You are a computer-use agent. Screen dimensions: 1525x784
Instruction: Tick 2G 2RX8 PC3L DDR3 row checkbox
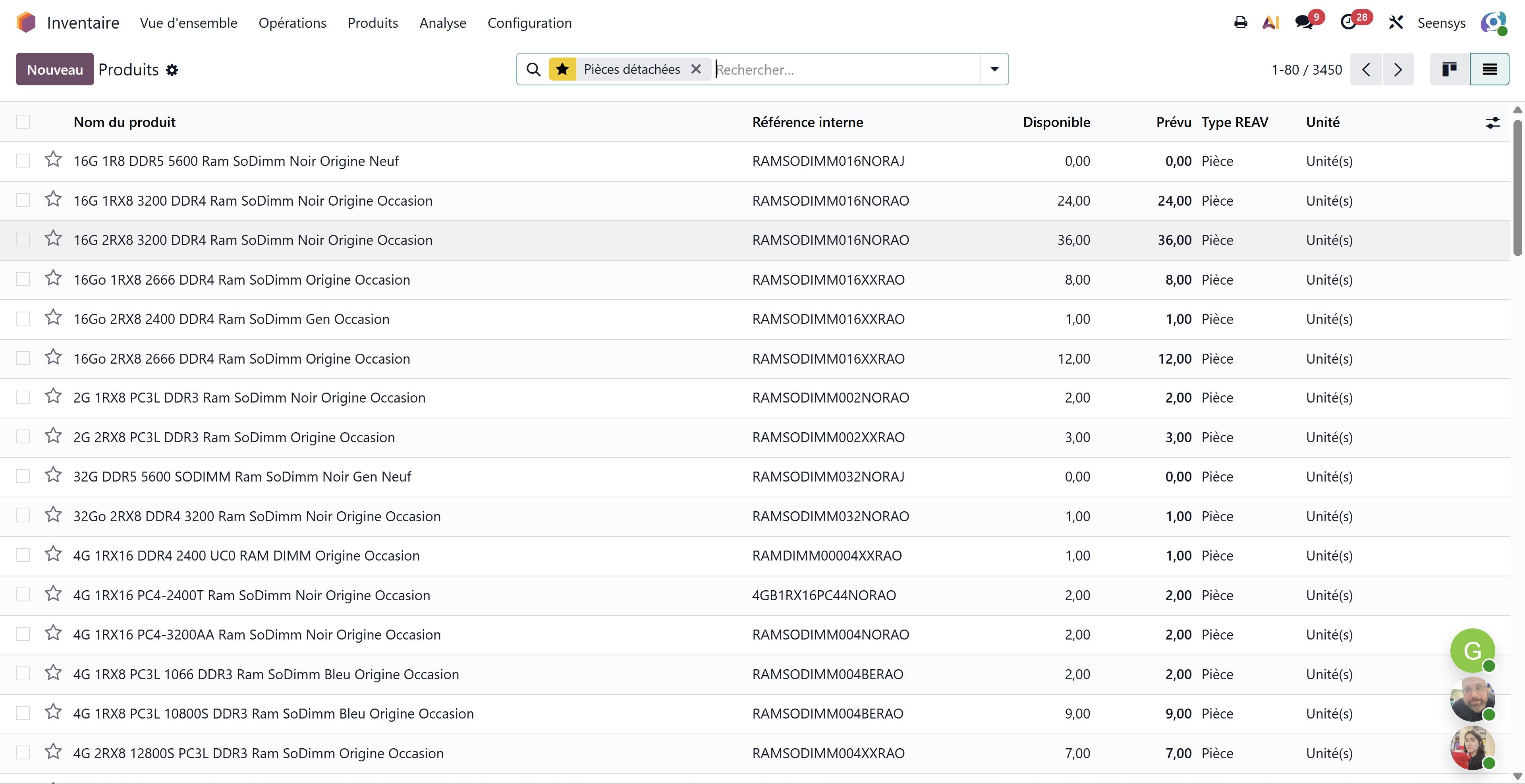(x=23, y=437)
